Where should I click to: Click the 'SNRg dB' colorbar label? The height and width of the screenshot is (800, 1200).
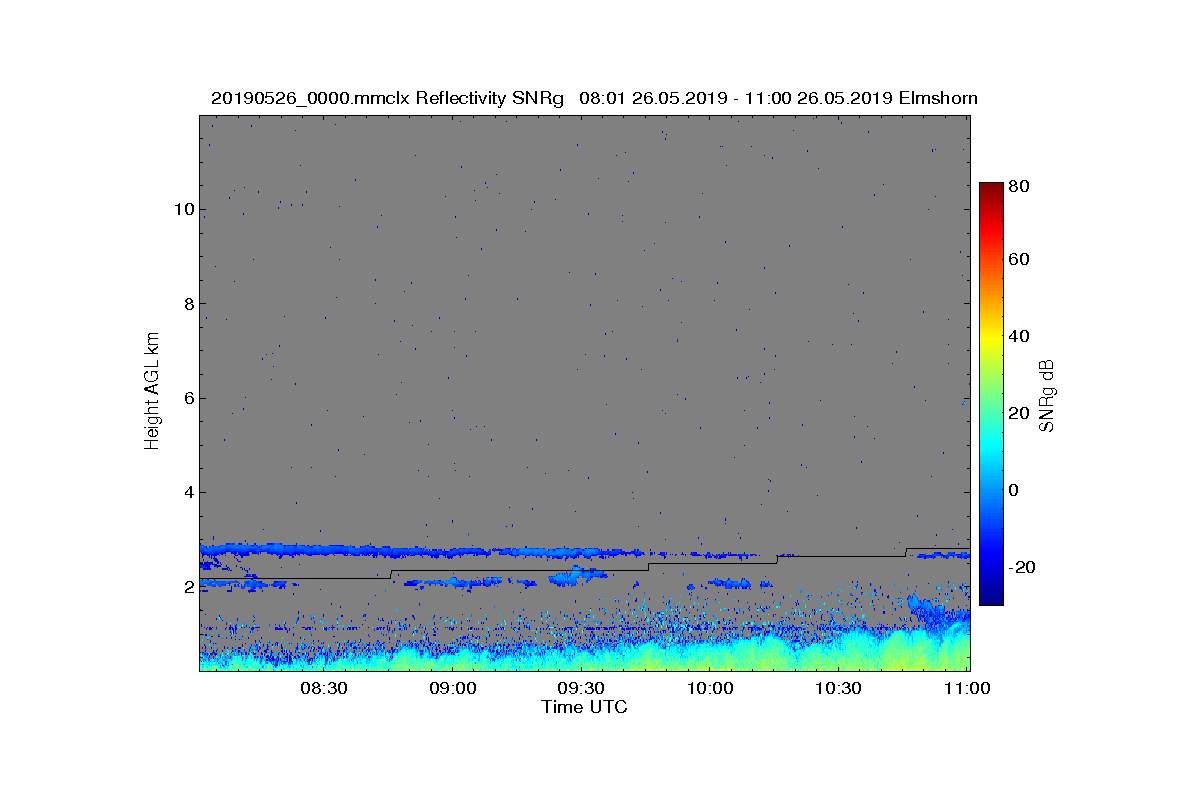1047,394
